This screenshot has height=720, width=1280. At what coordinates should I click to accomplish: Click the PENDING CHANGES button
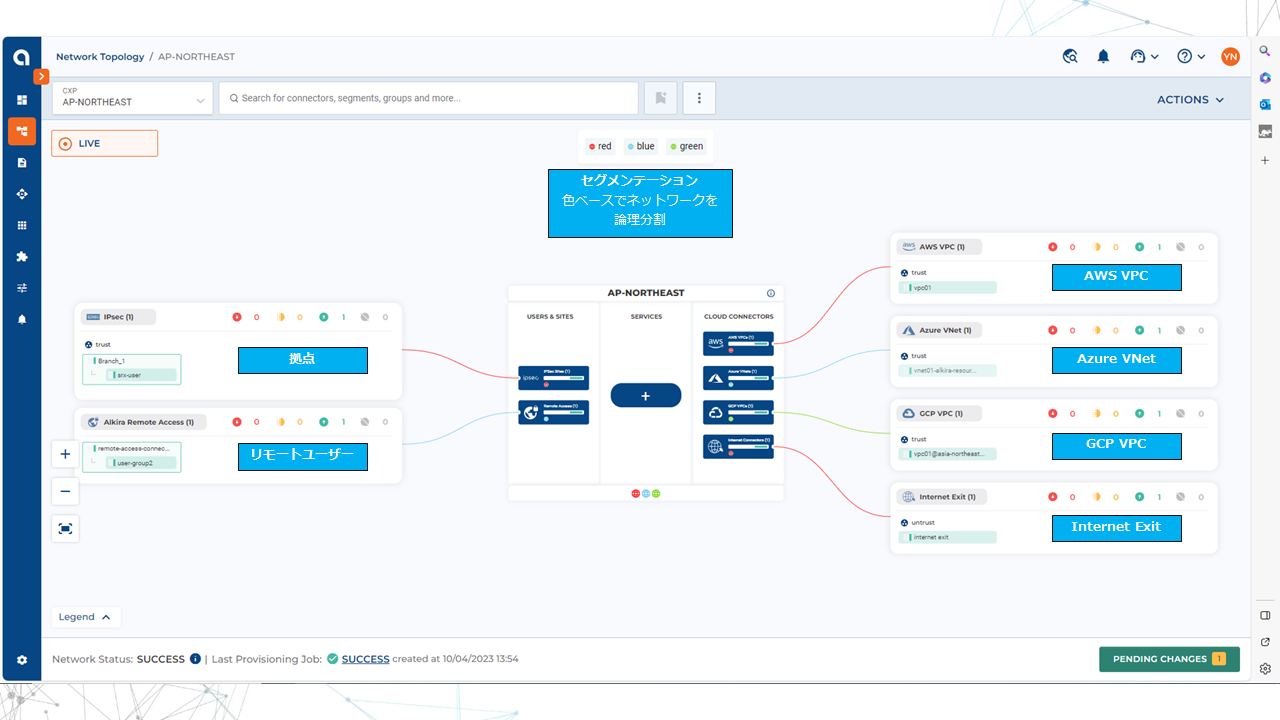pos(1168,659)
